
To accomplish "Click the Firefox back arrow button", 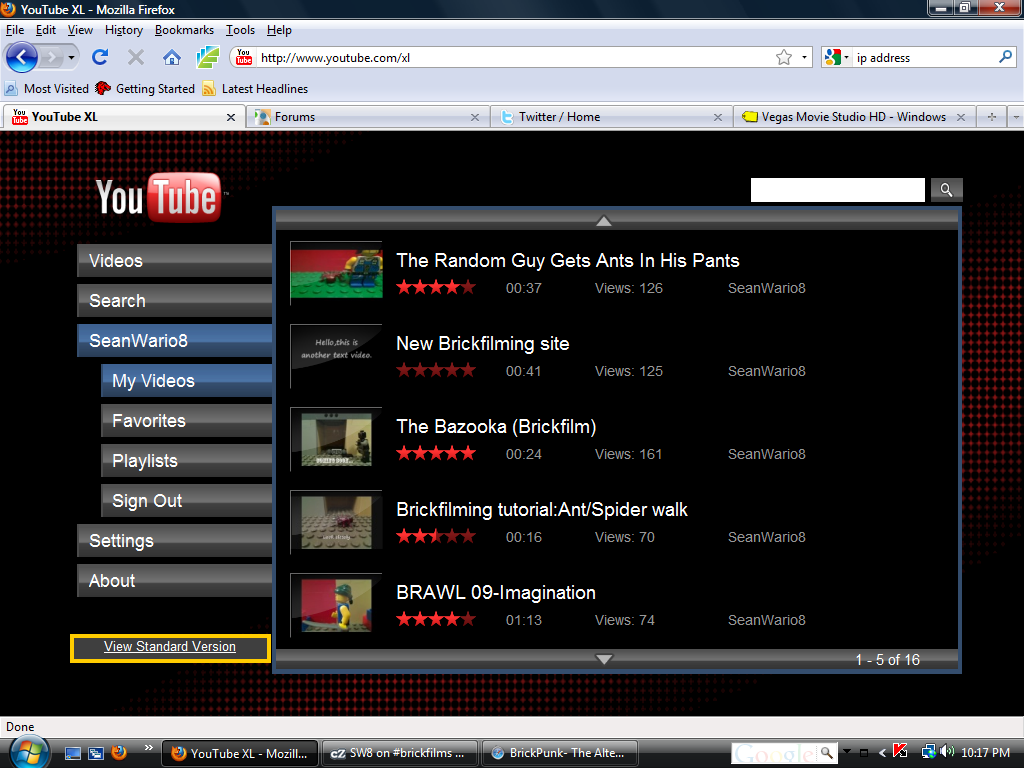I will [22, 57].
